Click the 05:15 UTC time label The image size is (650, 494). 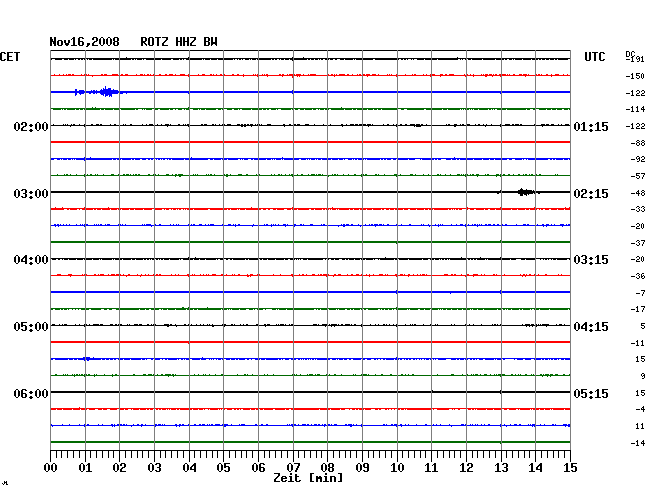tap(591, 393)
